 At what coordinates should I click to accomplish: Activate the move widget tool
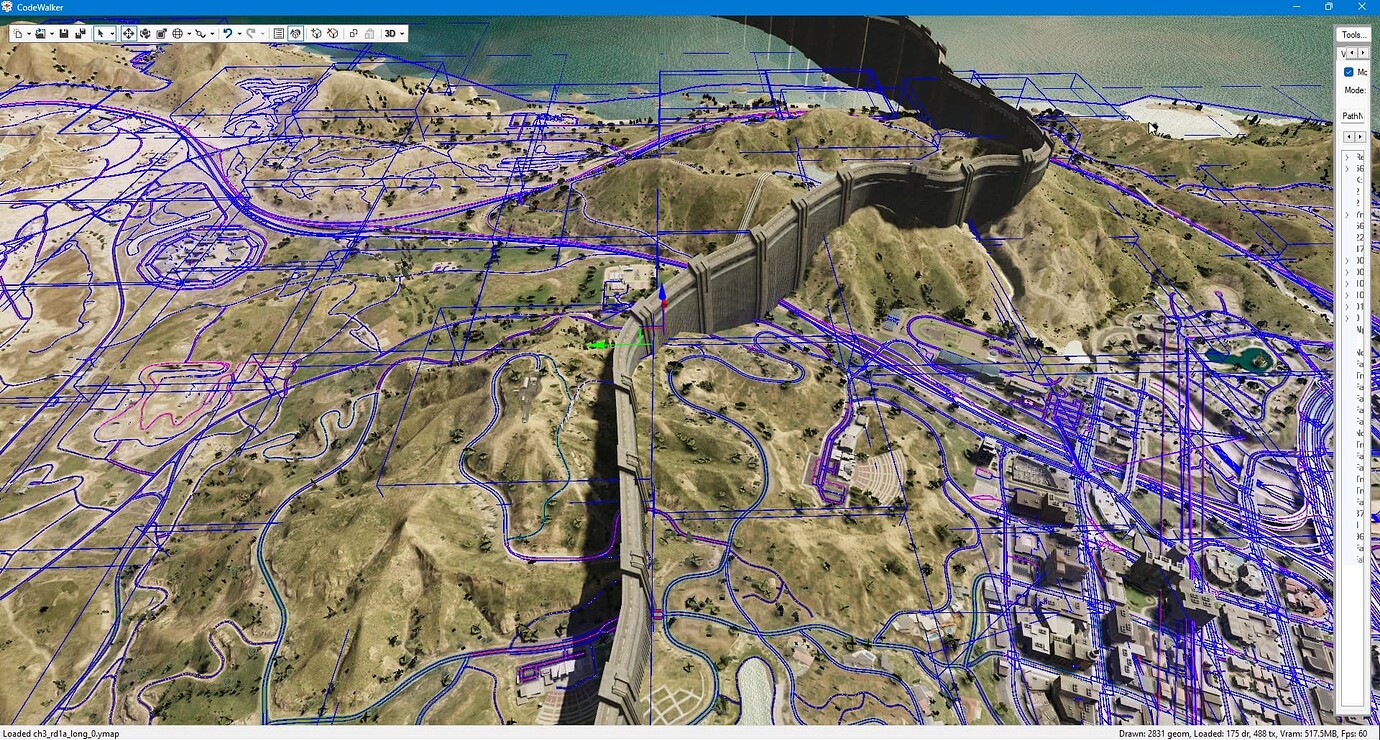pos(128,33)
